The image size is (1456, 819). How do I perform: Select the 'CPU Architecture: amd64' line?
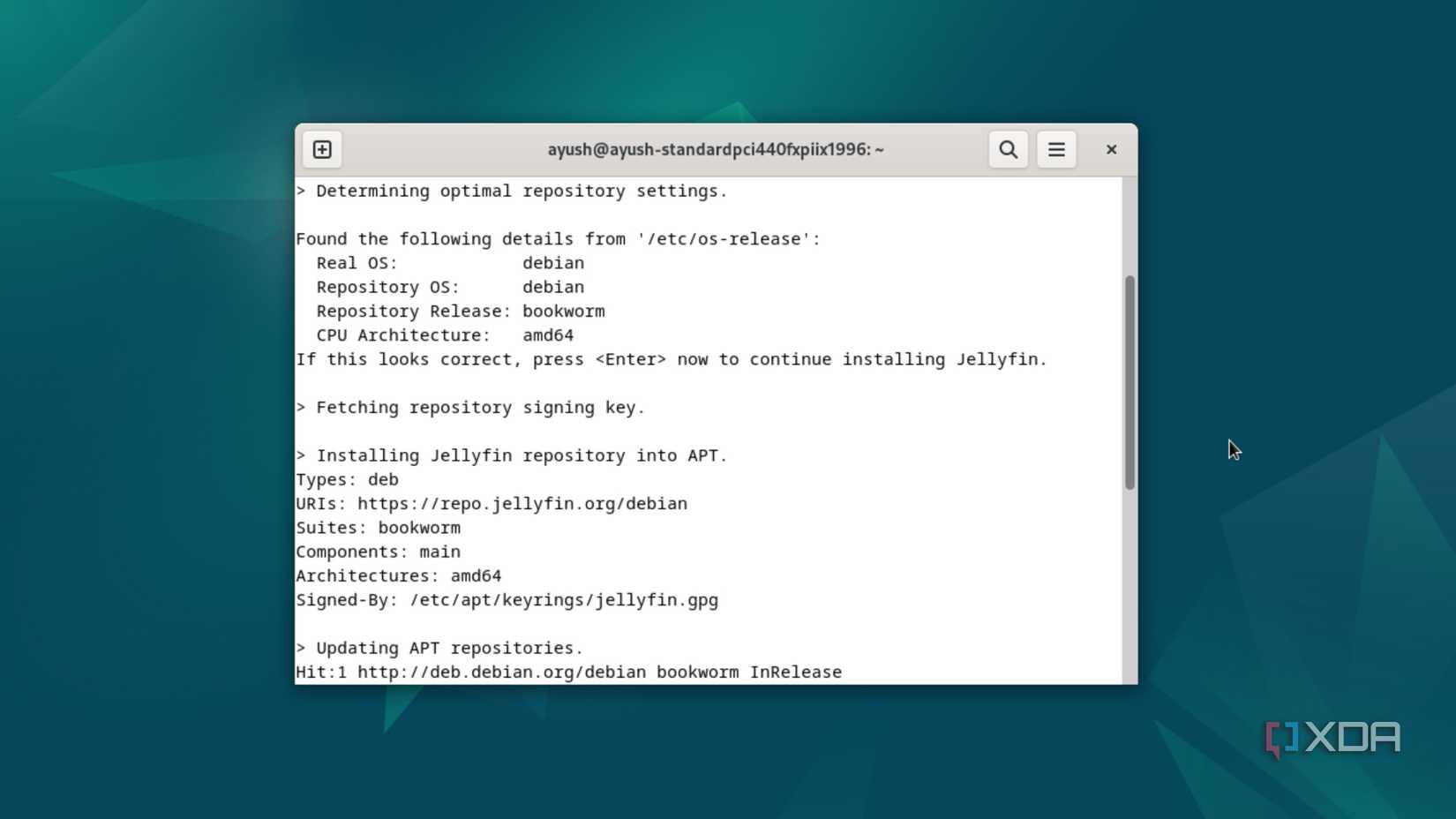[x=435, y=334]
